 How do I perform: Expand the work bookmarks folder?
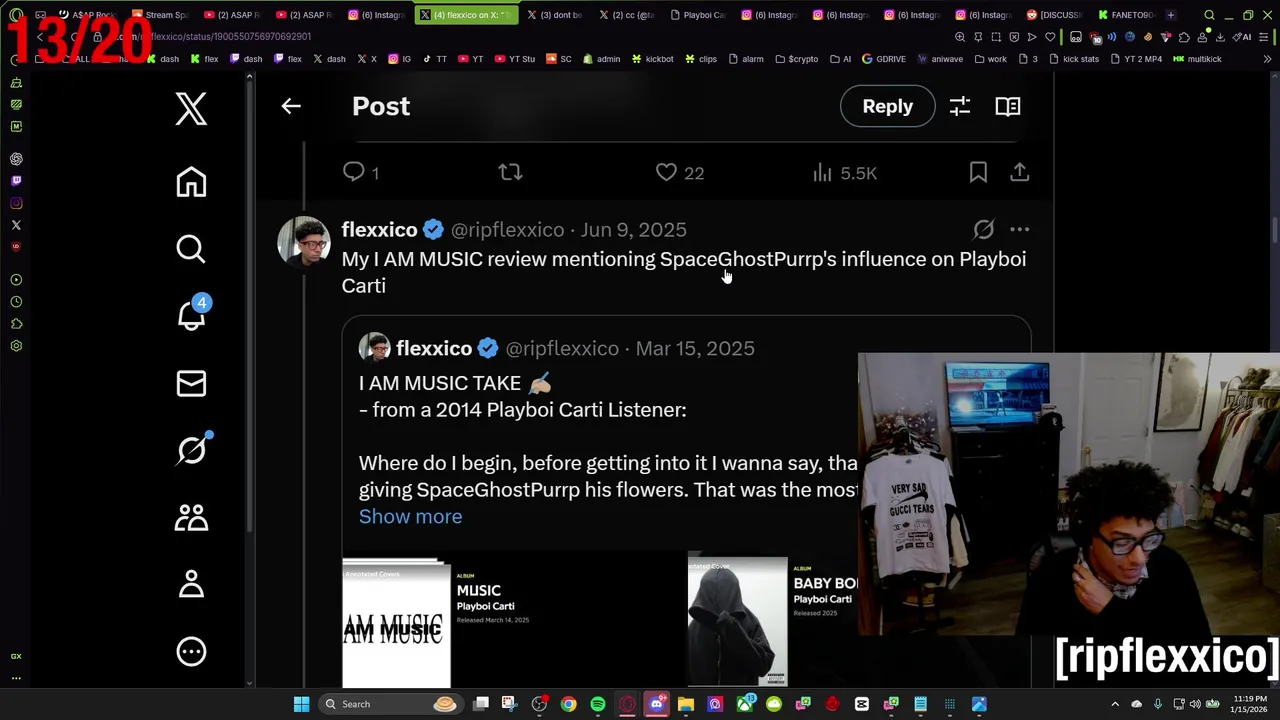(990, 59)
